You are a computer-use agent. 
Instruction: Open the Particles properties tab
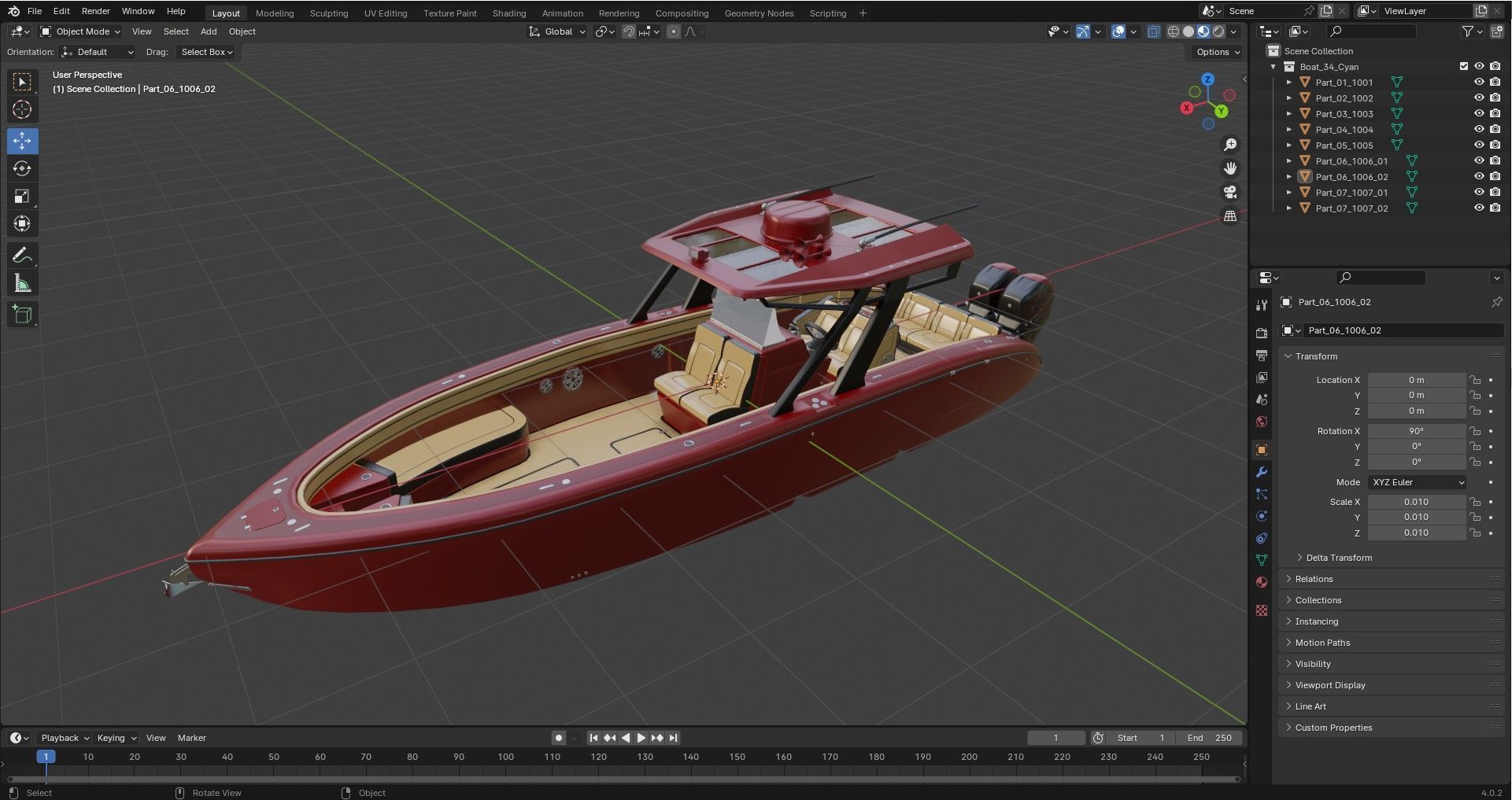[x=1262, y=494]
